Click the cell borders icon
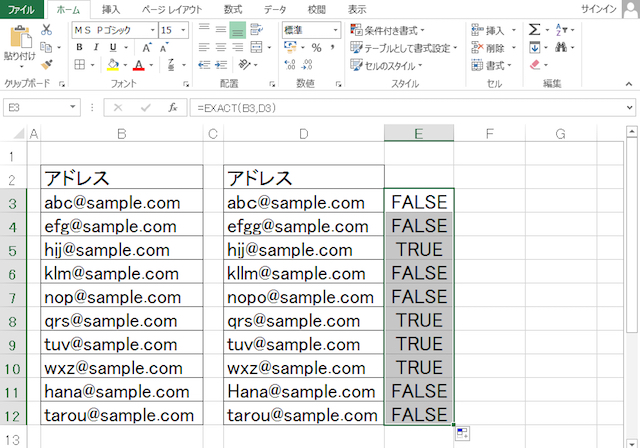This screenshot has height=448, width=640. click(x=80, y=64)
